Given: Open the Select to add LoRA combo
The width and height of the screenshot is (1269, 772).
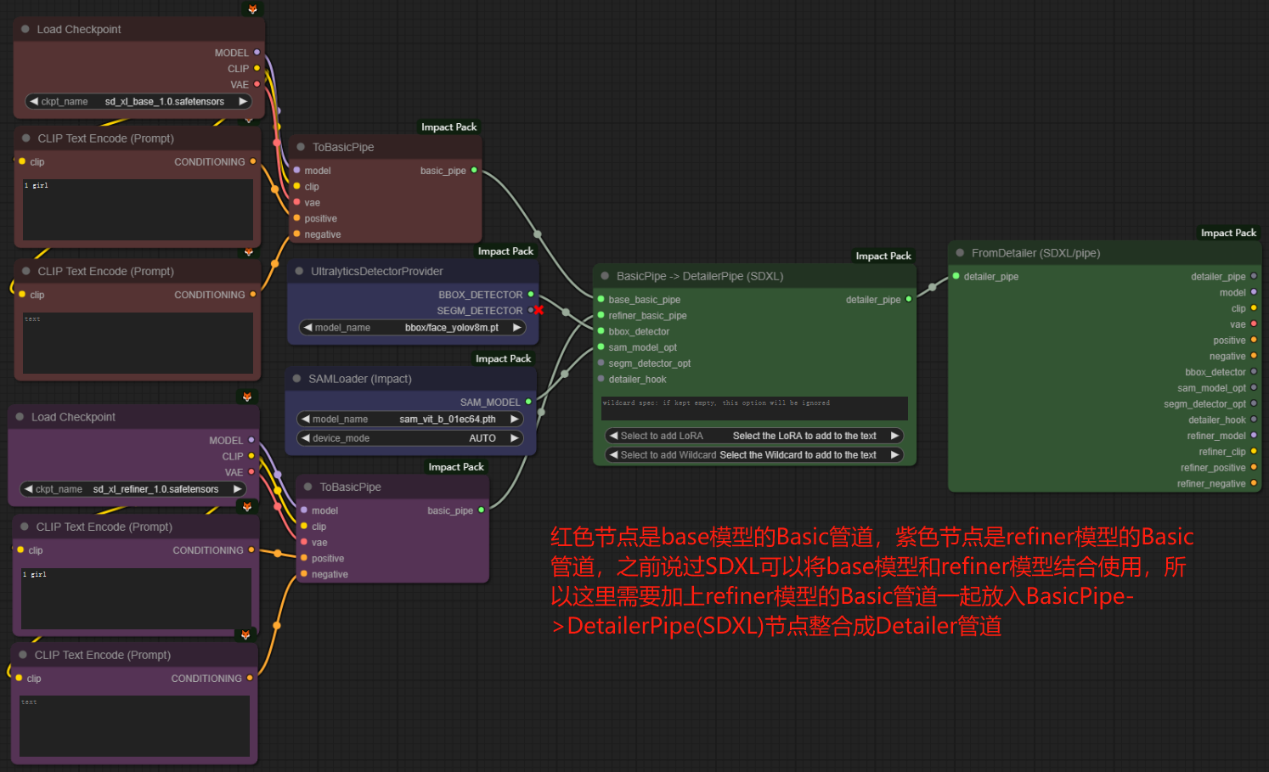Looking at the screenshot, I should click(754, 436).
